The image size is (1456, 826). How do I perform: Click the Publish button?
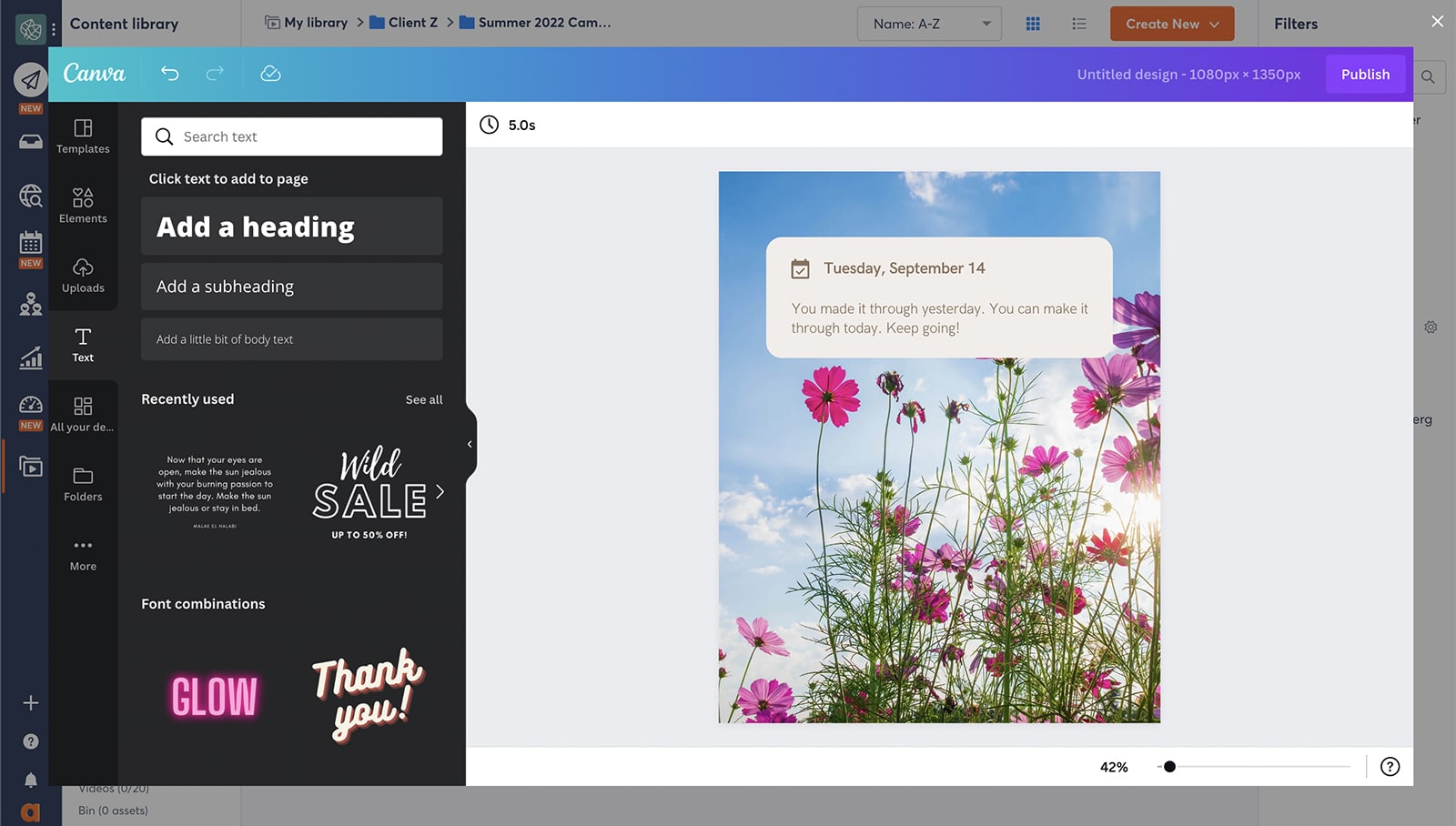click(x=1365, y=75)
